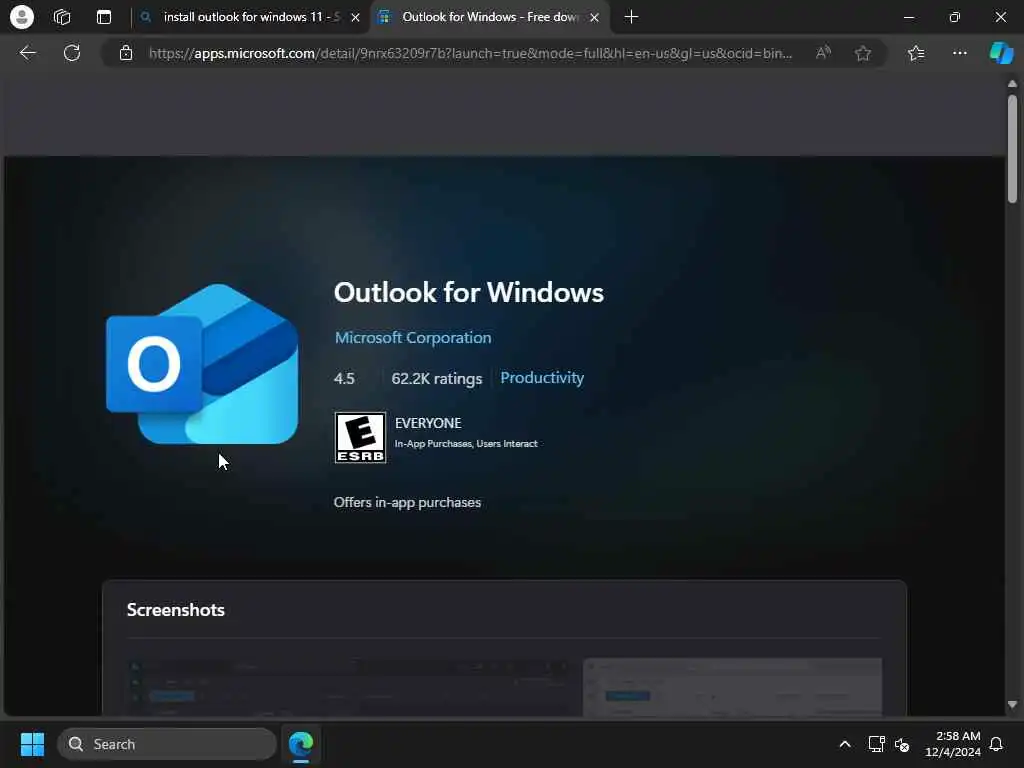Open the Microsoft Corporation publisher link

413,338
